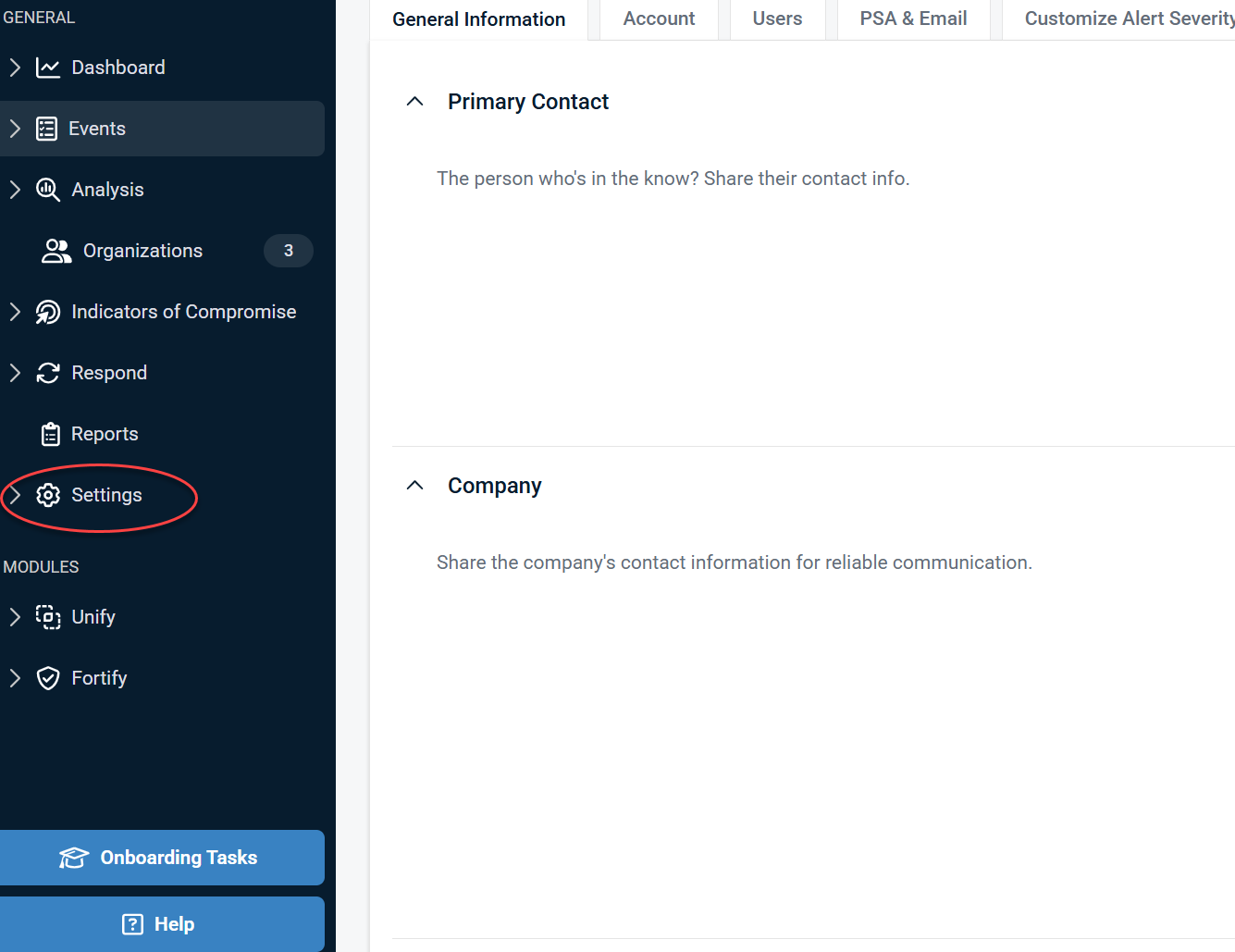Click the Indicators of Compromise radar icon
The height and width of the screenshot is (952, 1235).
[48, 312]
